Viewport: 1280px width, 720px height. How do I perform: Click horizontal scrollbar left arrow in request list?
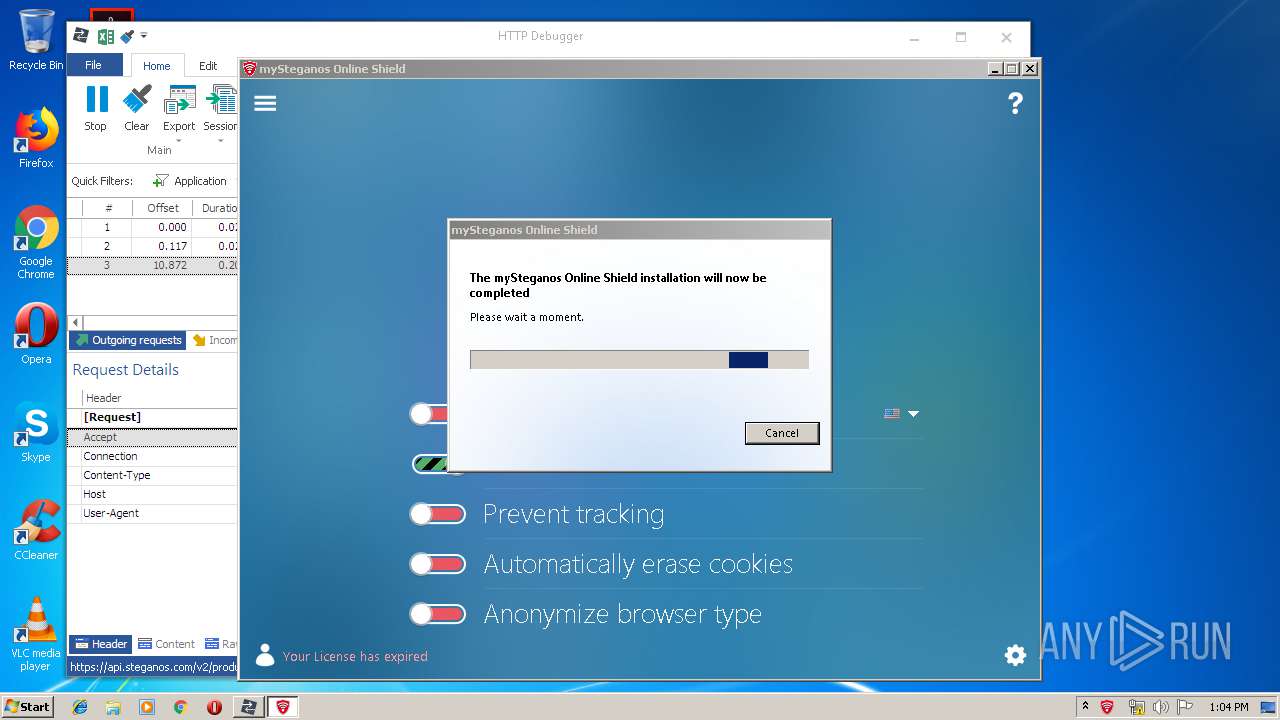pos(75,323)
